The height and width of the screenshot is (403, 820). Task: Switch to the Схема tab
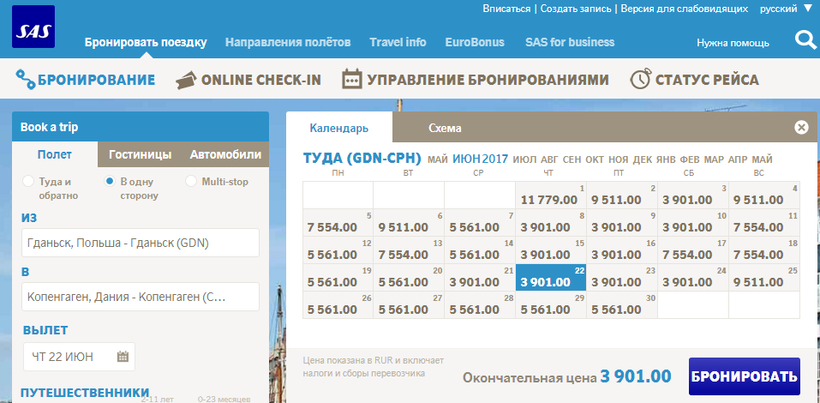pos(444,128)
